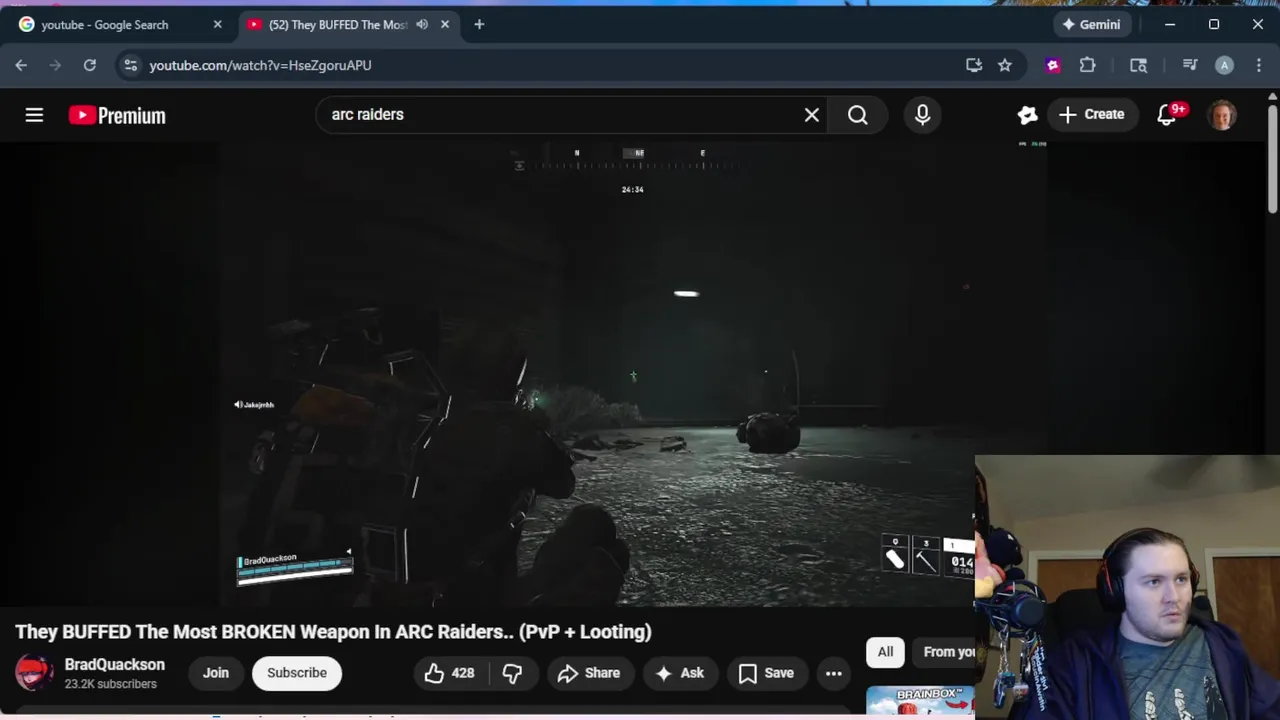Open the sparkle icon beside Create

(1027, 115)
